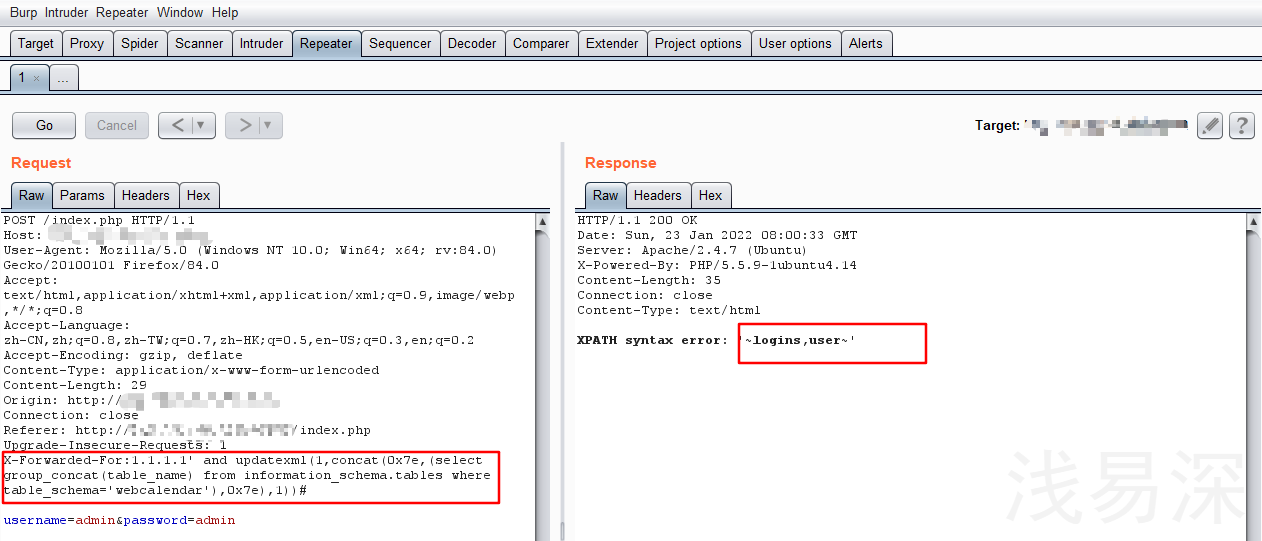1262x541 pixels.
Task: Open the Repeater menu in menu bar
Action: [x=122, y=13]
